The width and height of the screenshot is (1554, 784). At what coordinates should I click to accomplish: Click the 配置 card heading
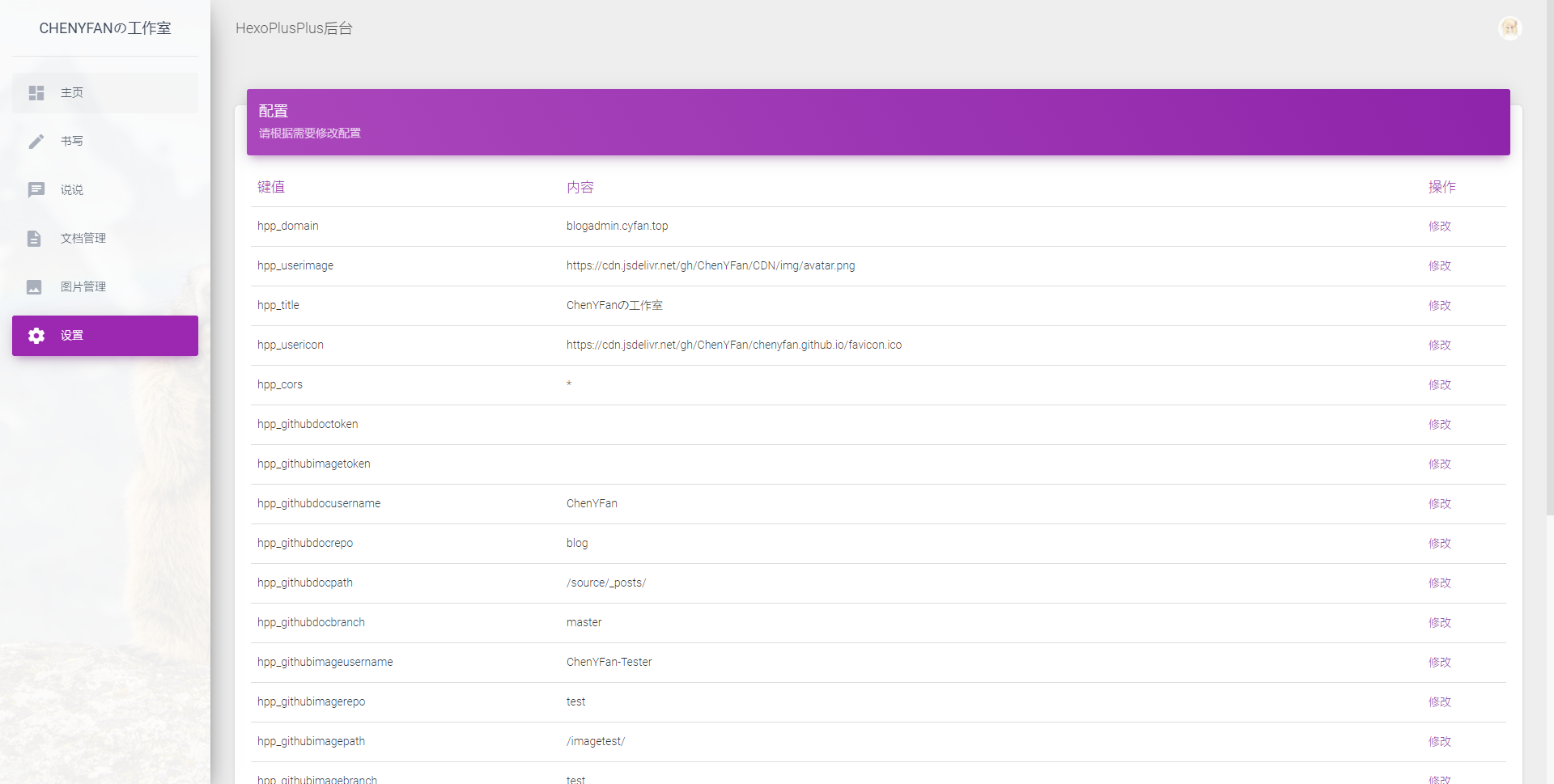[274, 112]
